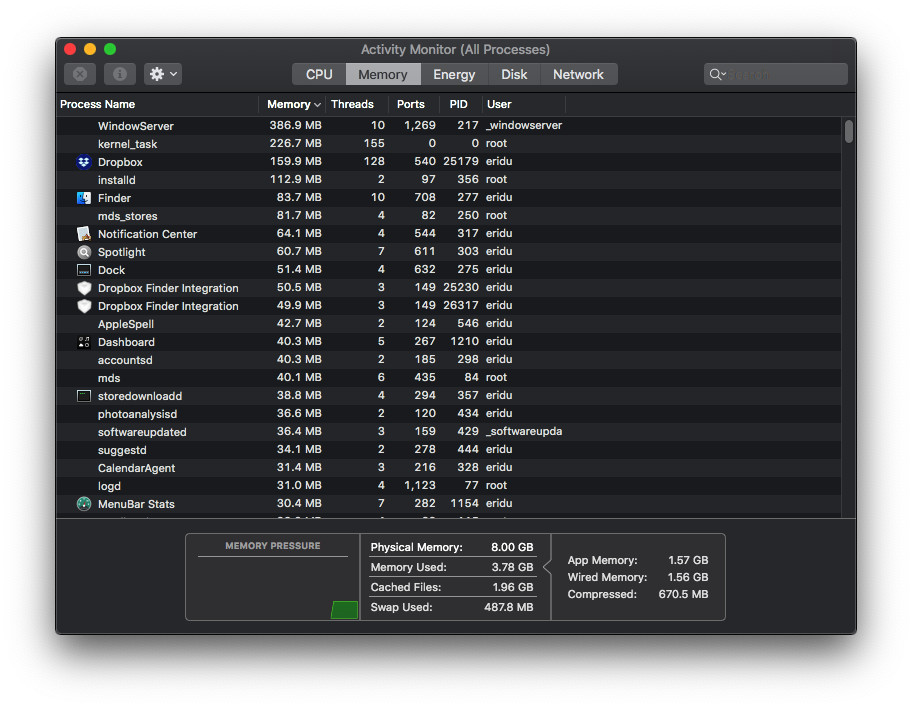This screenshot has width=912, height=708.
Task: Click Physical Memory 8.00 GB value
Action: point(512,547)
